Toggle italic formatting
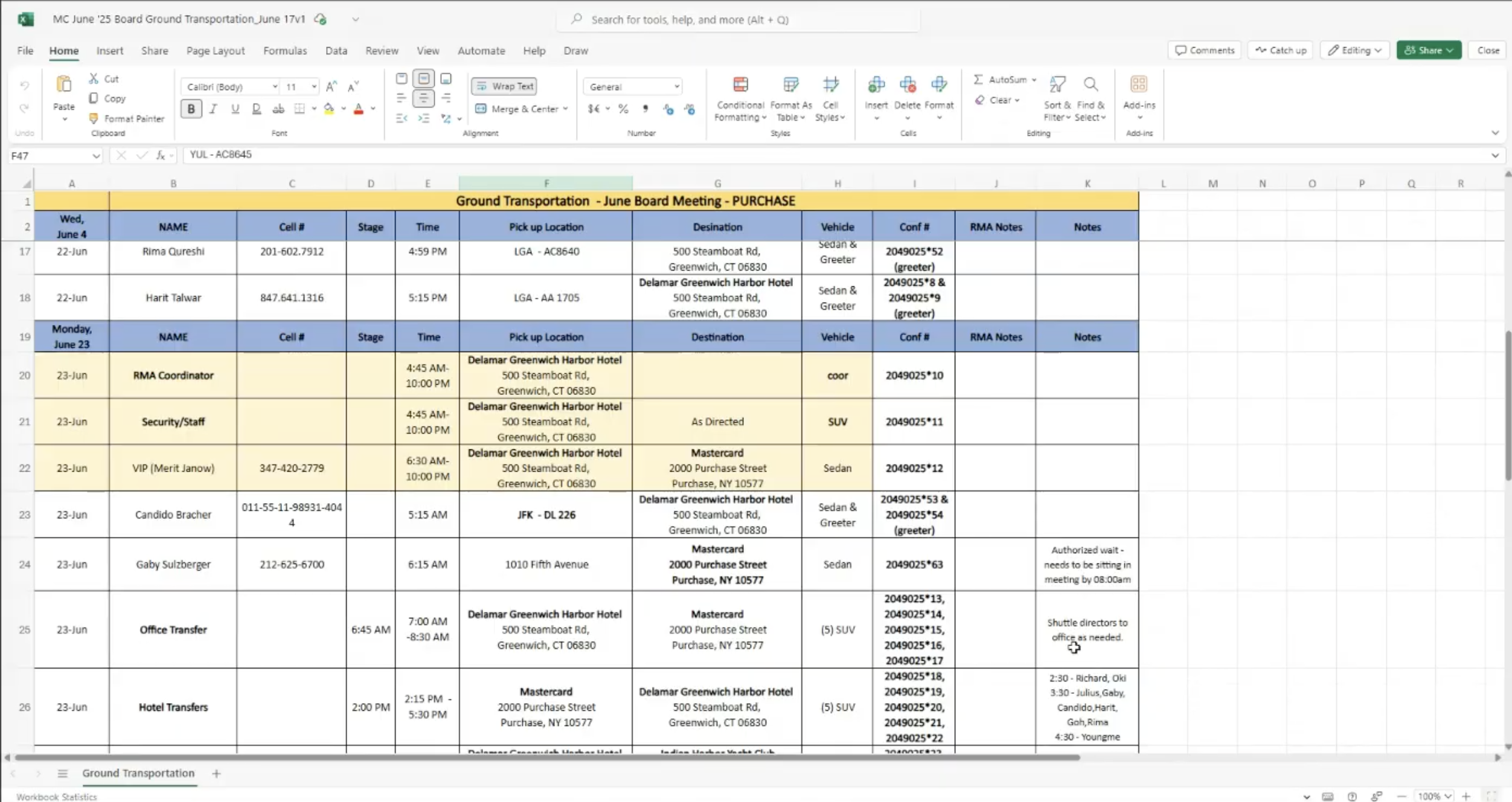This screenshot has width=1512, height=802. [213, 109]
